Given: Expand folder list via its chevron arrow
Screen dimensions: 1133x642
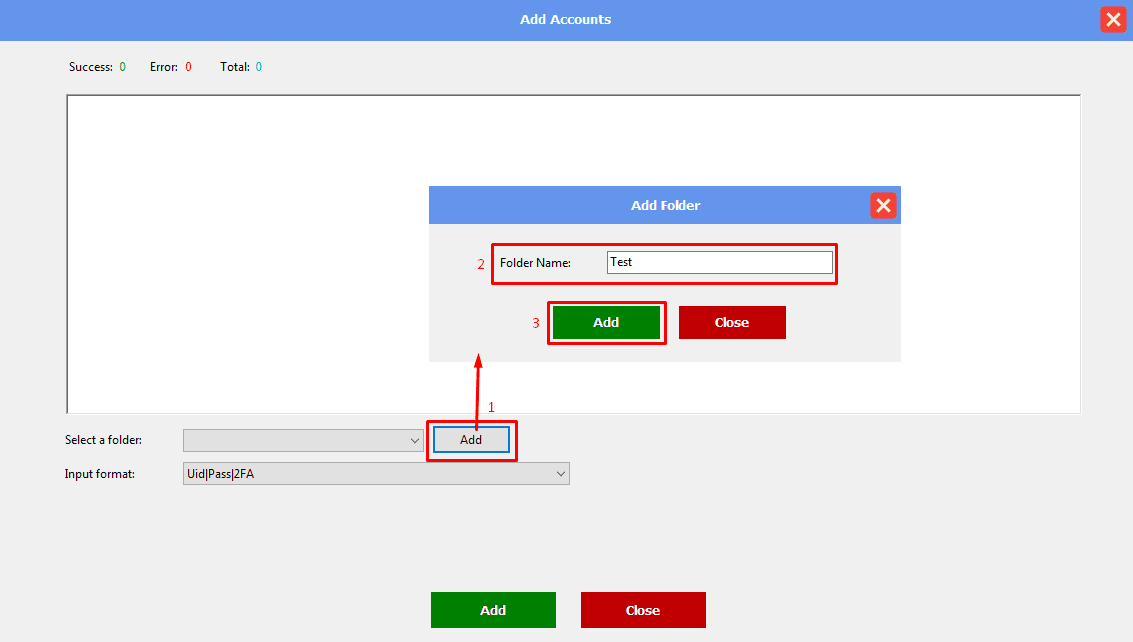Looking at the screenshot, I should (415, 440).
